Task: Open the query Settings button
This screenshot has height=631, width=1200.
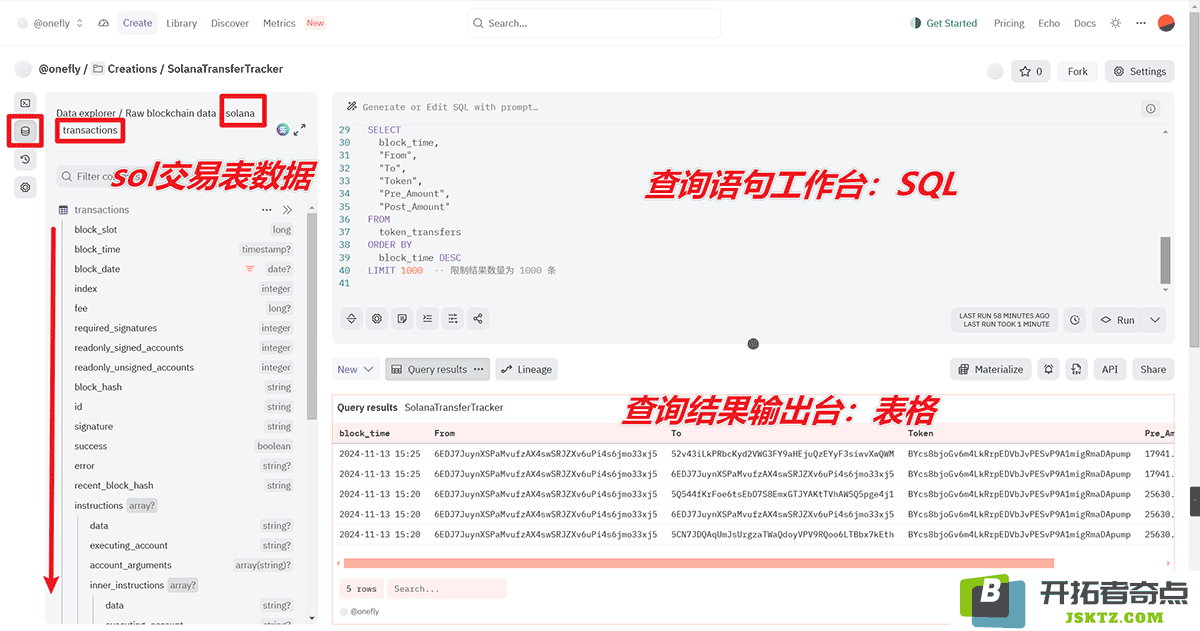Action: [x=1140, y=71]
